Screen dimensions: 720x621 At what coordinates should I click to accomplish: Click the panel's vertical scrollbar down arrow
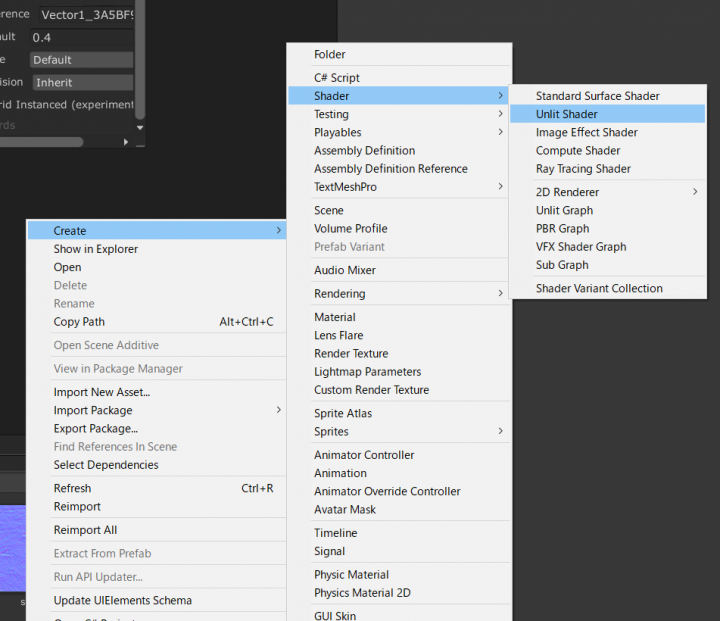point(140,128)
